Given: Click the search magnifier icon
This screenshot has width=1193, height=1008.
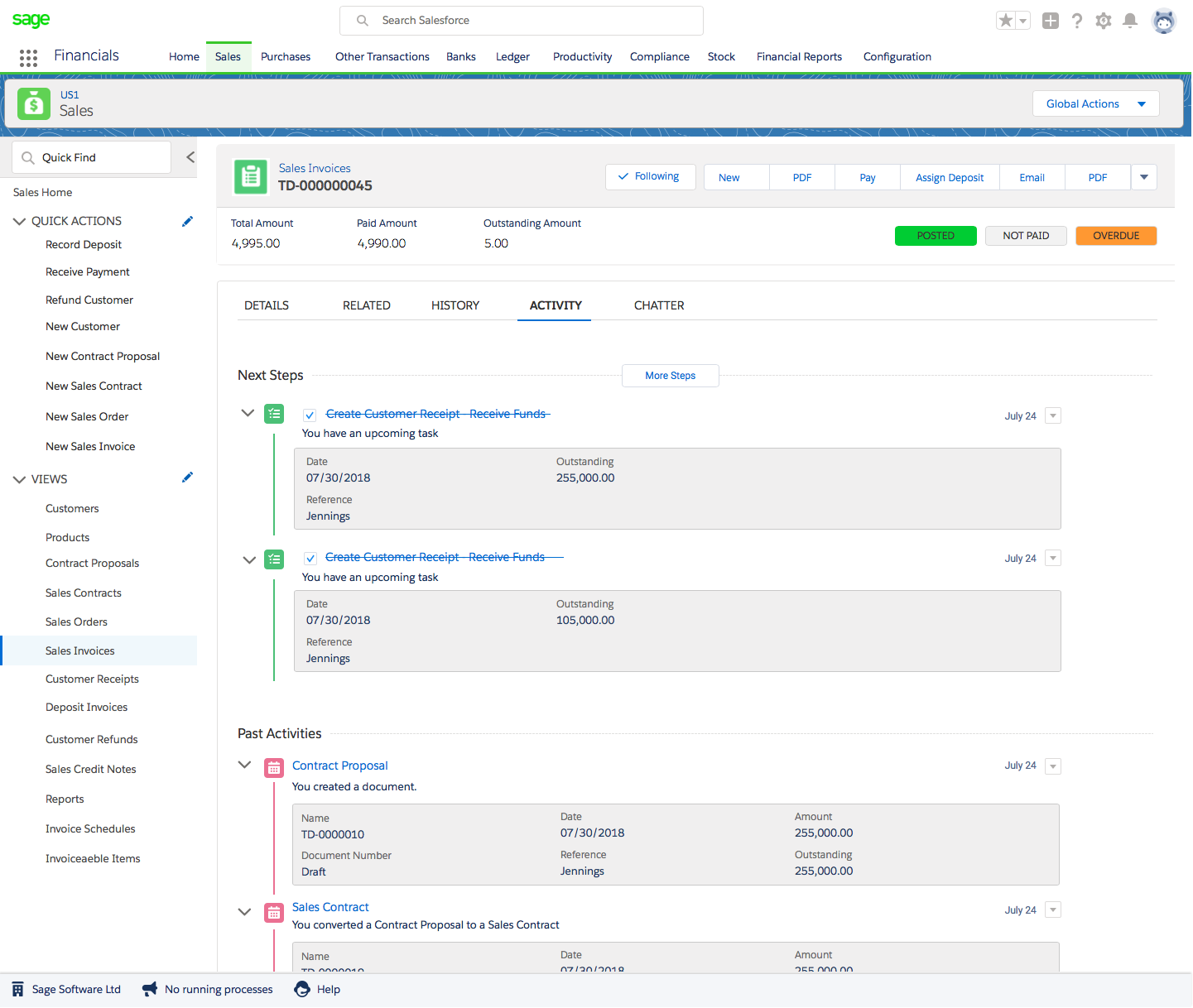Looking at the screenshot, I should (x=363, y=21).
